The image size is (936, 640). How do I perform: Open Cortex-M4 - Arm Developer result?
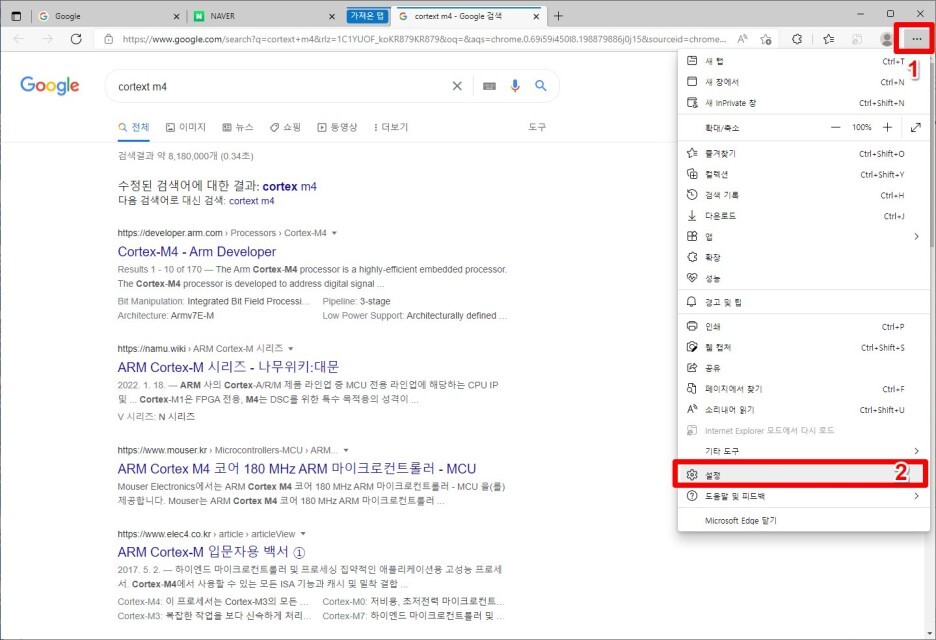(x=197, y=252)
